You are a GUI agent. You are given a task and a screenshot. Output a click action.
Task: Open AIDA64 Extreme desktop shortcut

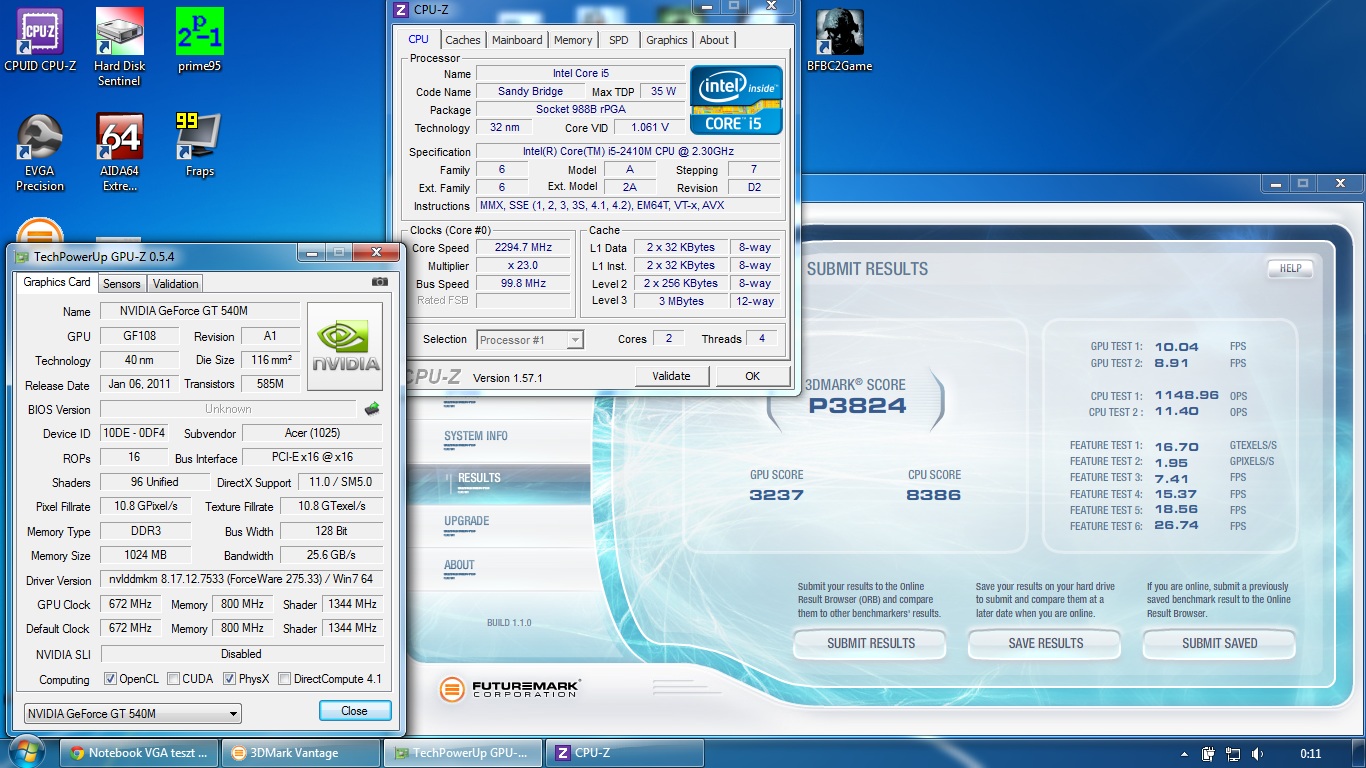click(119, 152)
